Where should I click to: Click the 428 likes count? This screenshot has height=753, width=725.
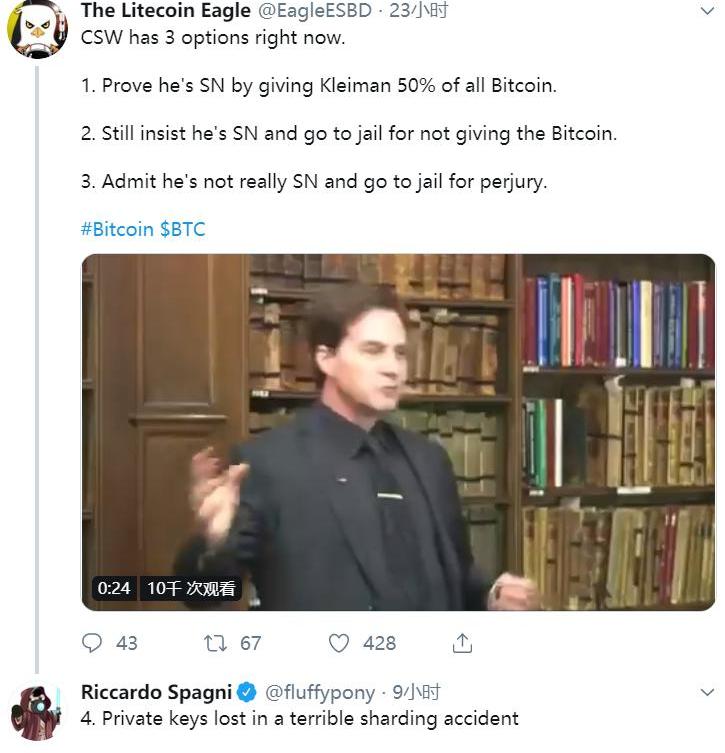(379, 643)
